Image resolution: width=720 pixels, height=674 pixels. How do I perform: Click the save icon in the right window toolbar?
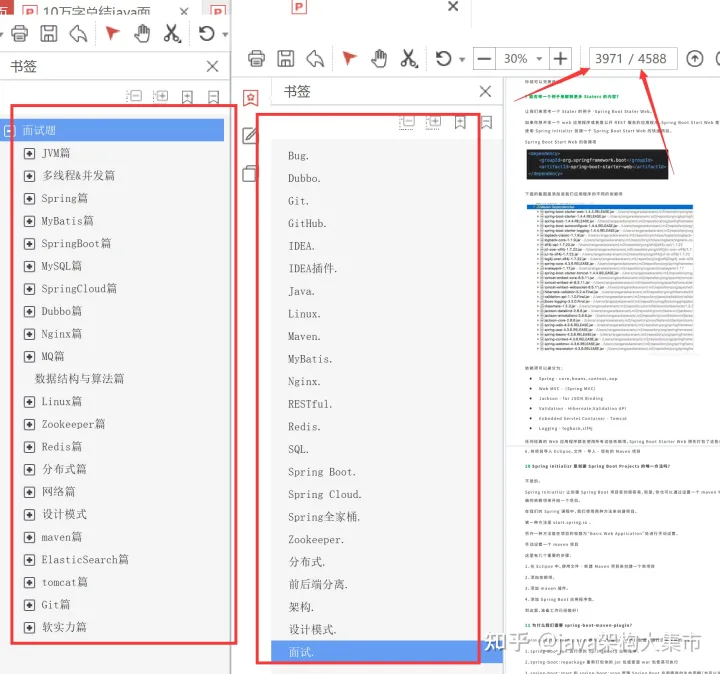click(x=286, y=58)
